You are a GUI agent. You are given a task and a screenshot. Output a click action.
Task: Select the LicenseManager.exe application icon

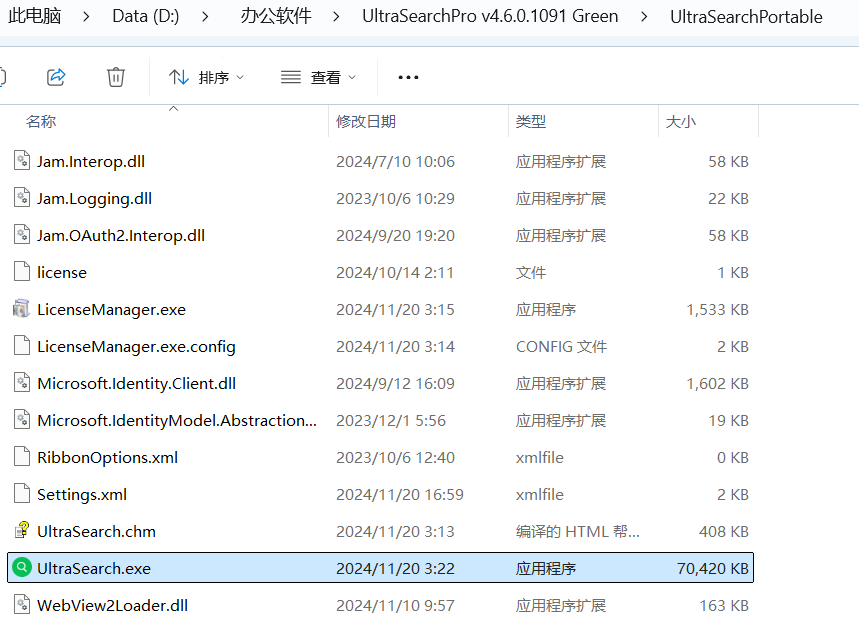point(21,308)
